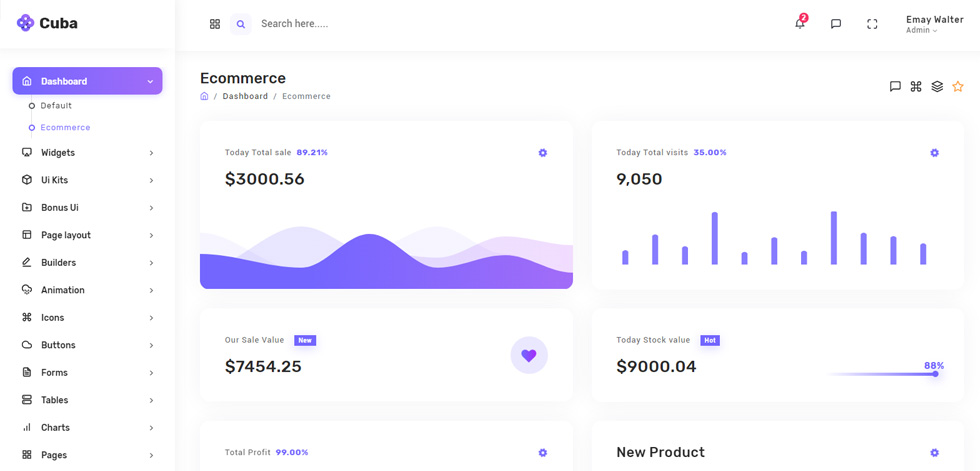Viewport: 980px width, 471px height.
Task: Click the $3000.56 sale amount
Action: [x=264, y=179]
